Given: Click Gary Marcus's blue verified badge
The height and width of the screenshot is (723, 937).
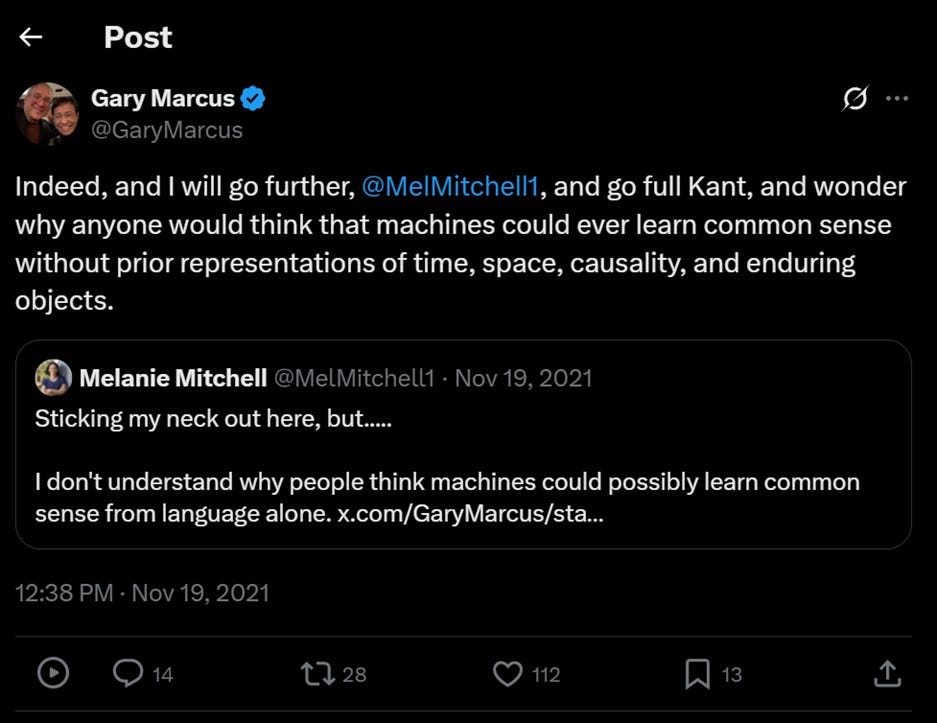Looking at the screenshot, I should pyautogui.click(x=255, y=98).
